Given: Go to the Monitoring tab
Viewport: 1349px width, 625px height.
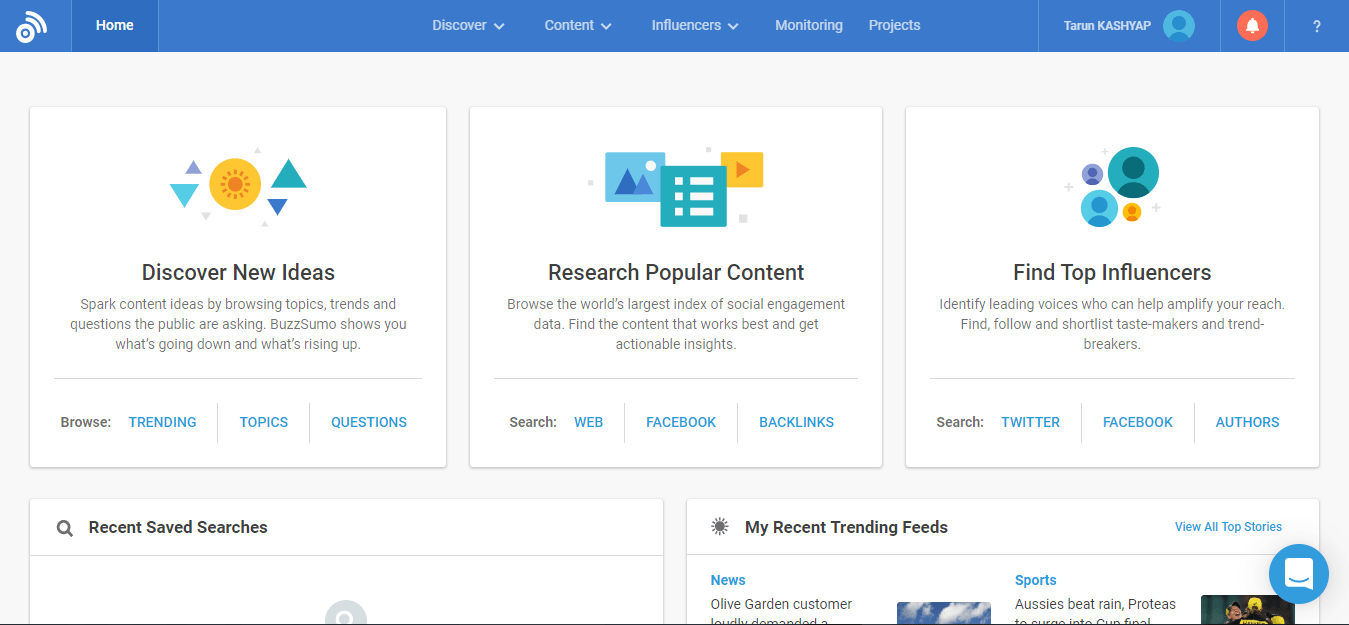Looking at the screenshot, I should click(x=808, y=26).
